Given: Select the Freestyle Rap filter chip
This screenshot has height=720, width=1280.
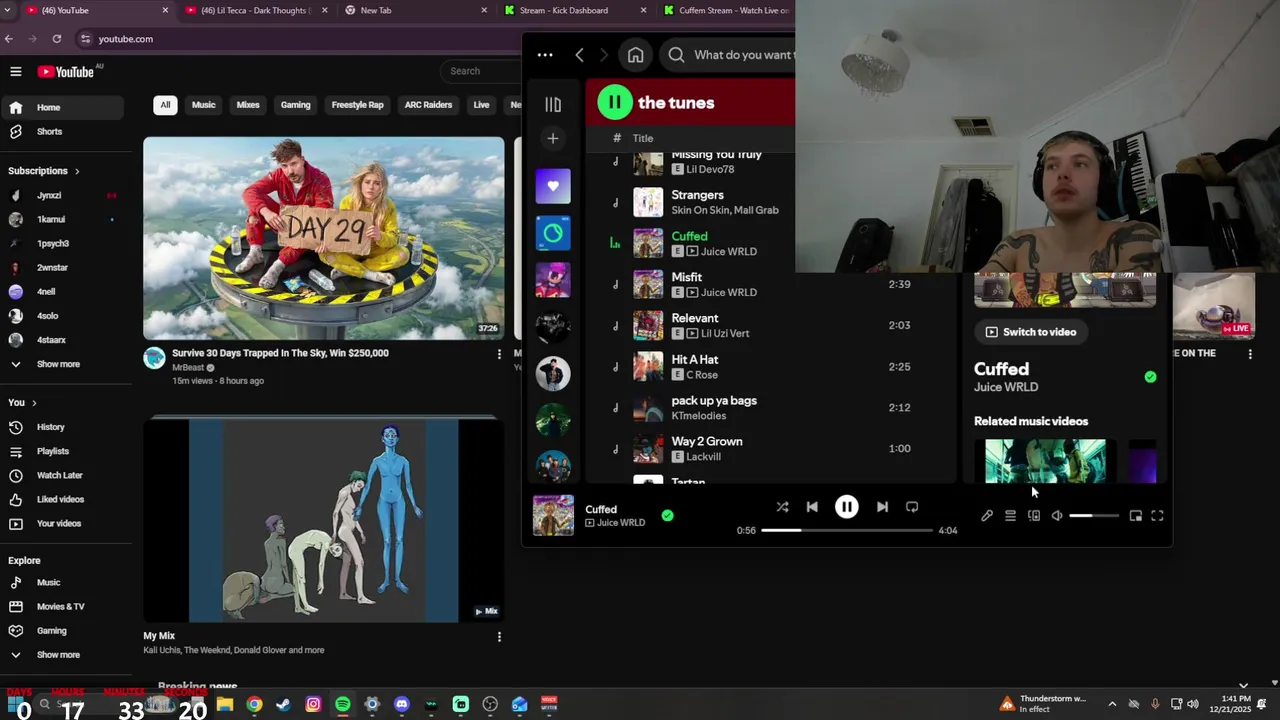Looking at the screenshot, I should coord(357,105).
